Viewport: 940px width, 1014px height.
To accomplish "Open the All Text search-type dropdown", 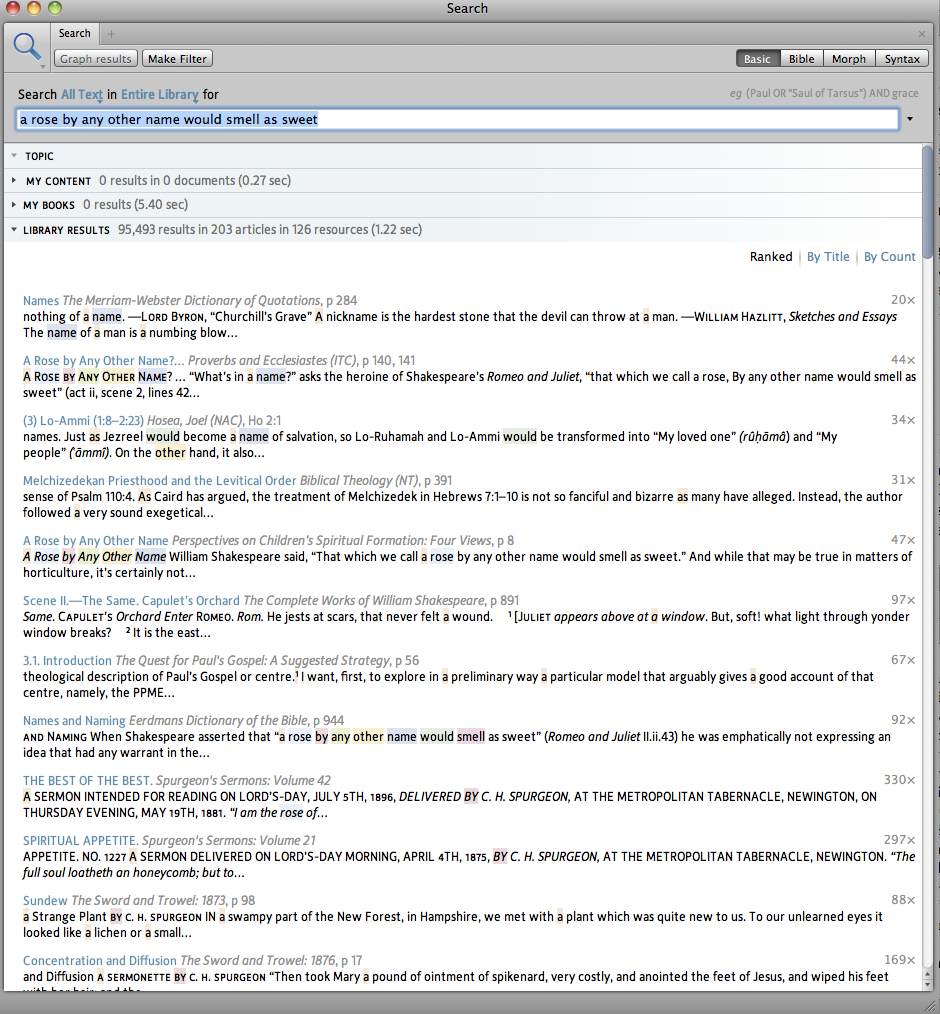I will (x=82, y=94).
